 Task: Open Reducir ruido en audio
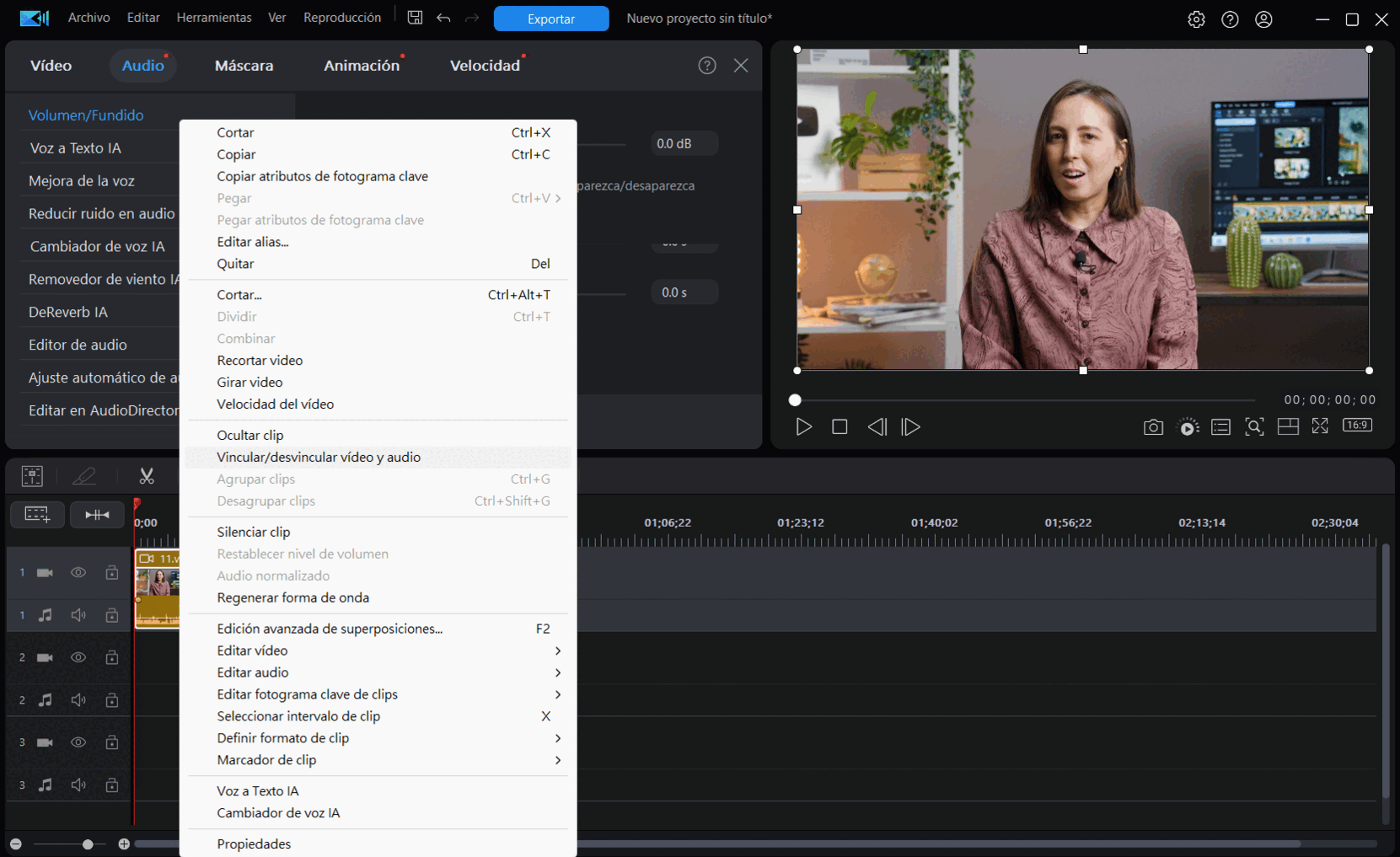point(102,213)
